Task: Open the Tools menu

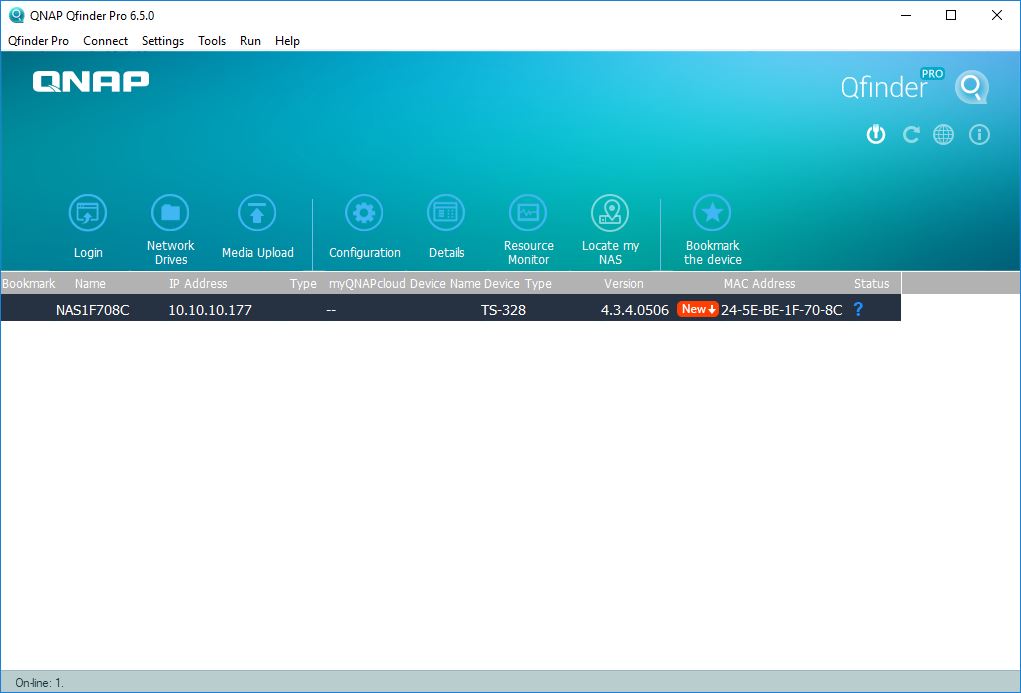Action: tap(212, 40)
